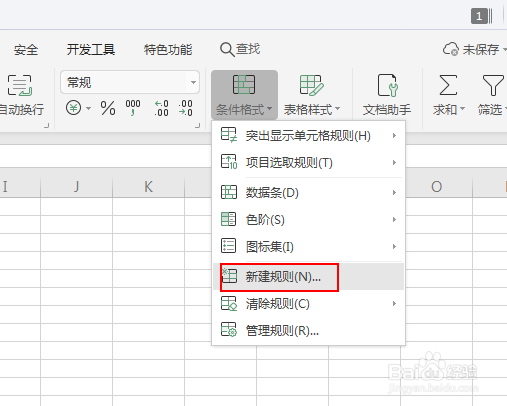Expand 表格样式 dropdown arrow
This screenshot has height=406, width=507.
(337, 109)
